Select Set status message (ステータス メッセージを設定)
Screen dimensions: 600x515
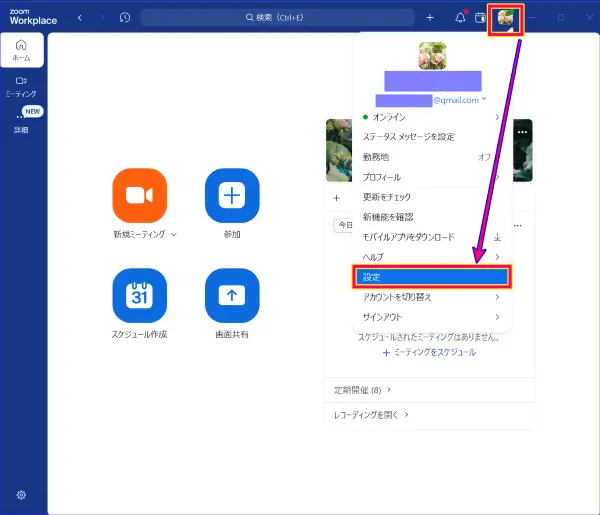pyautogui.click(x=432, y=137)
